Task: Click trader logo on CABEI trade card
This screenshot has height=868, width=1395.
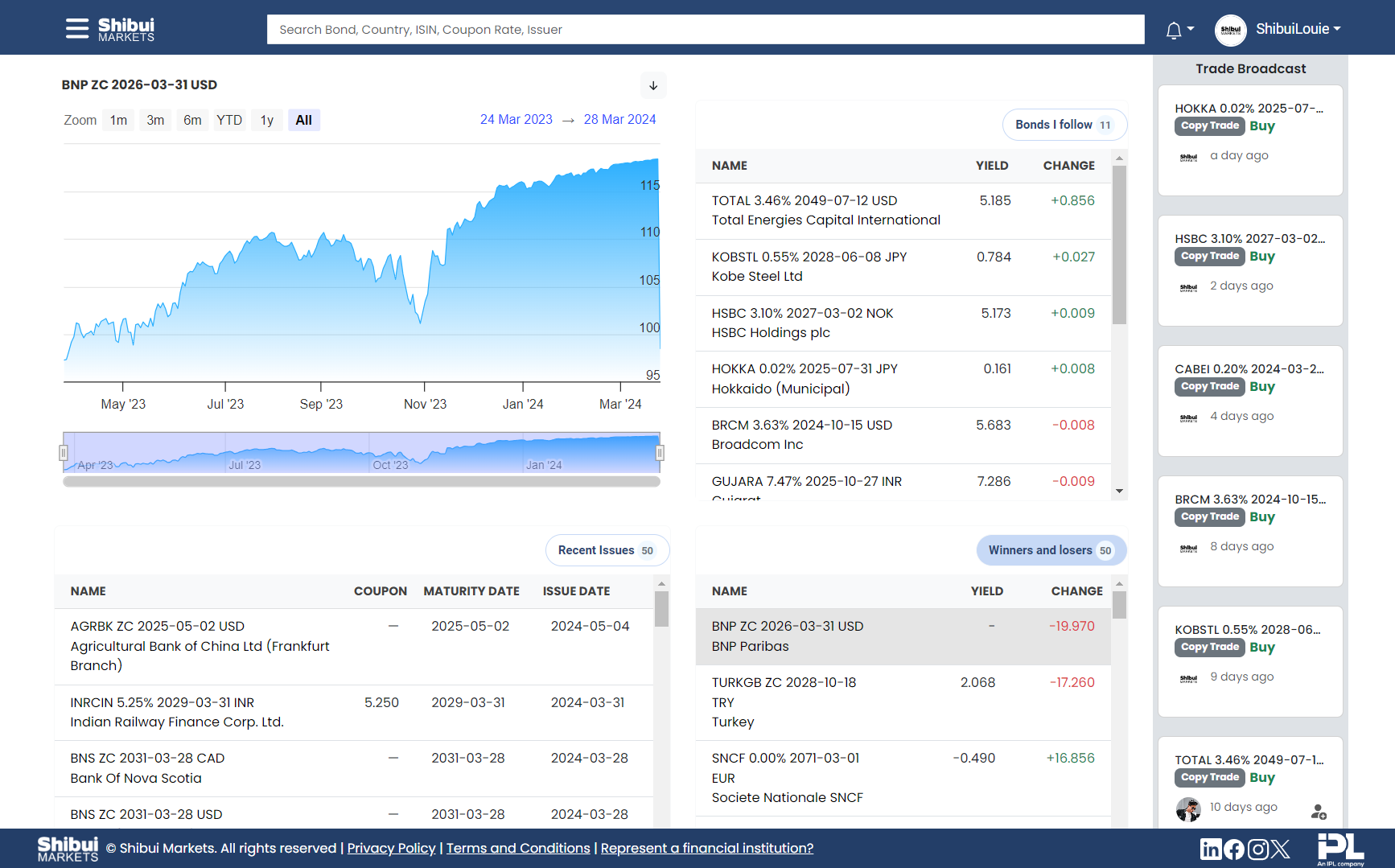Action: point(1188,418)
